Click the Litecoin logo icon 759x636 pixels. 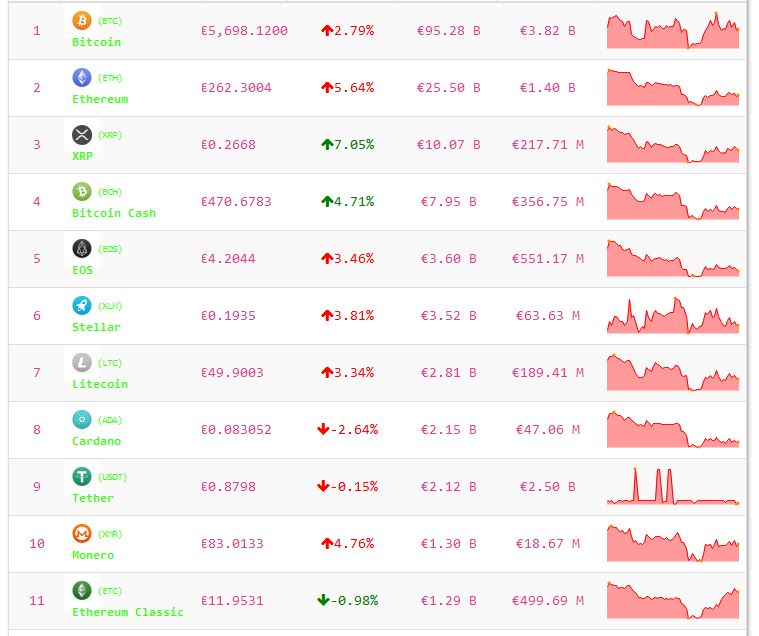coord(82,362)
